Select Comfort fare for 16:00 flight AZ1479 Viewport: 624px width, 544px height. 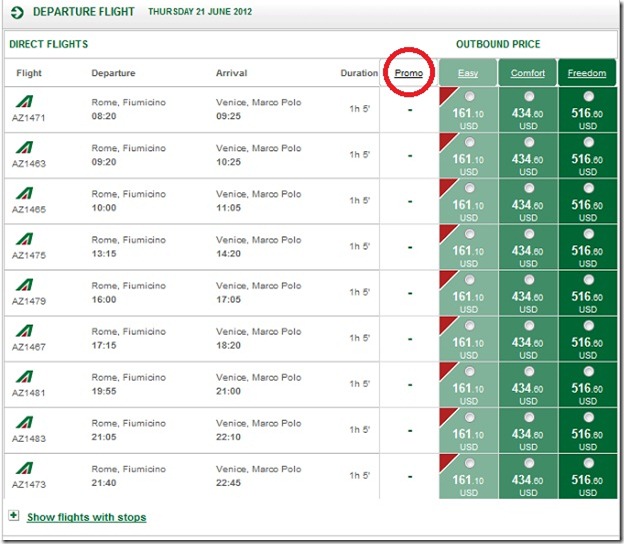point(529,280)
